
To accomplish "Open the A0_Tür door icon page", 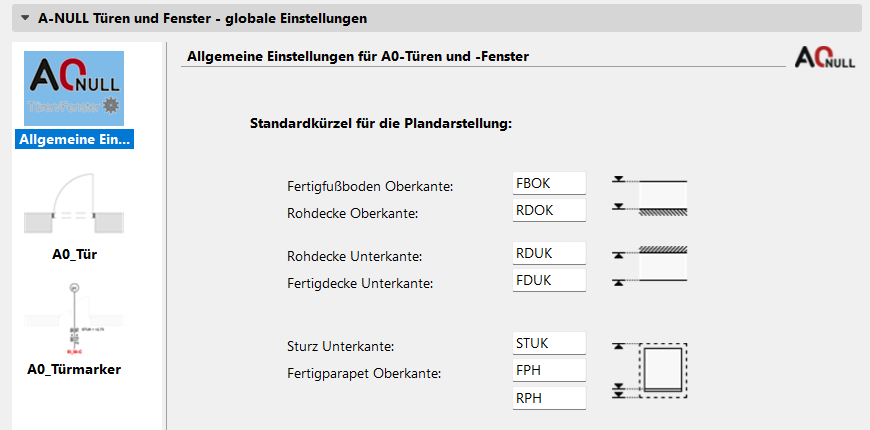I will pos(74,203).
